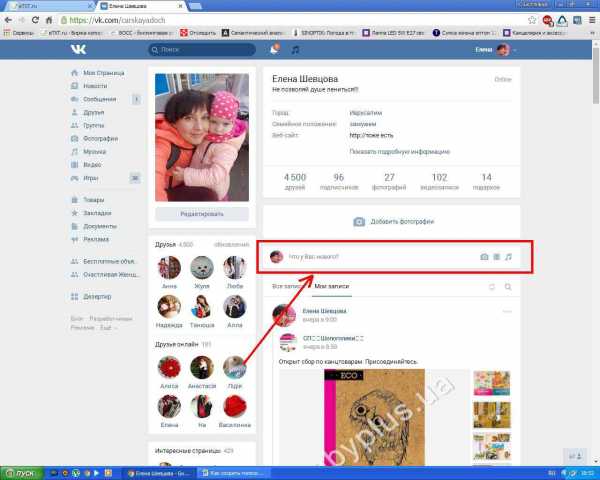Open online friend Анастасія avatar

[202, 367]
